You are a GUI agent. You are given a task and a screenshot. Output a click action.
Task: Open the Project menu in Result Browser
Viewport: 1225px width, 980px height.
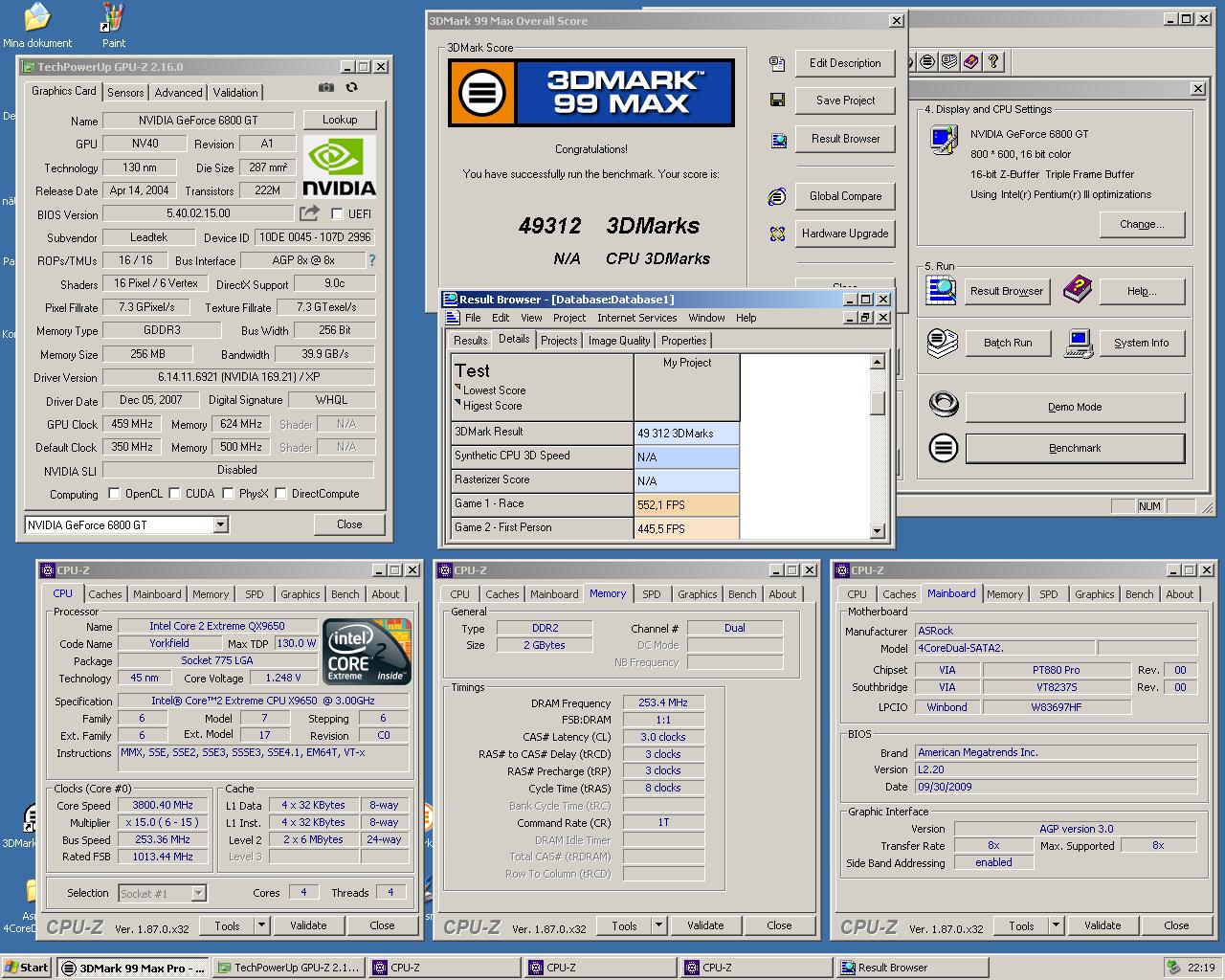[569, 318]
